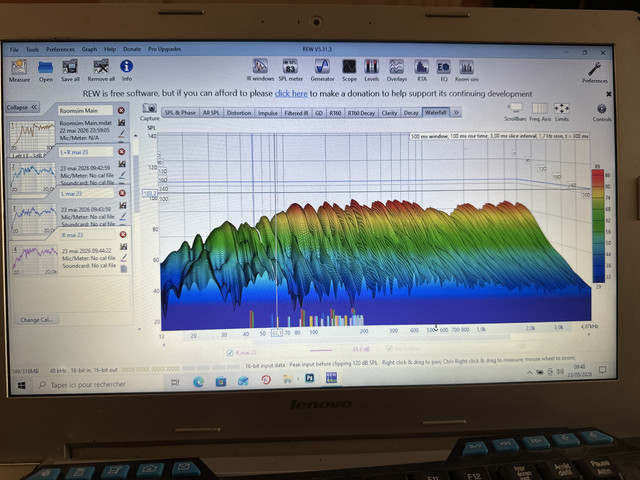The image size is (640, 480).
Task: Switch to the GD tab
Action: [x=319, y=113]
